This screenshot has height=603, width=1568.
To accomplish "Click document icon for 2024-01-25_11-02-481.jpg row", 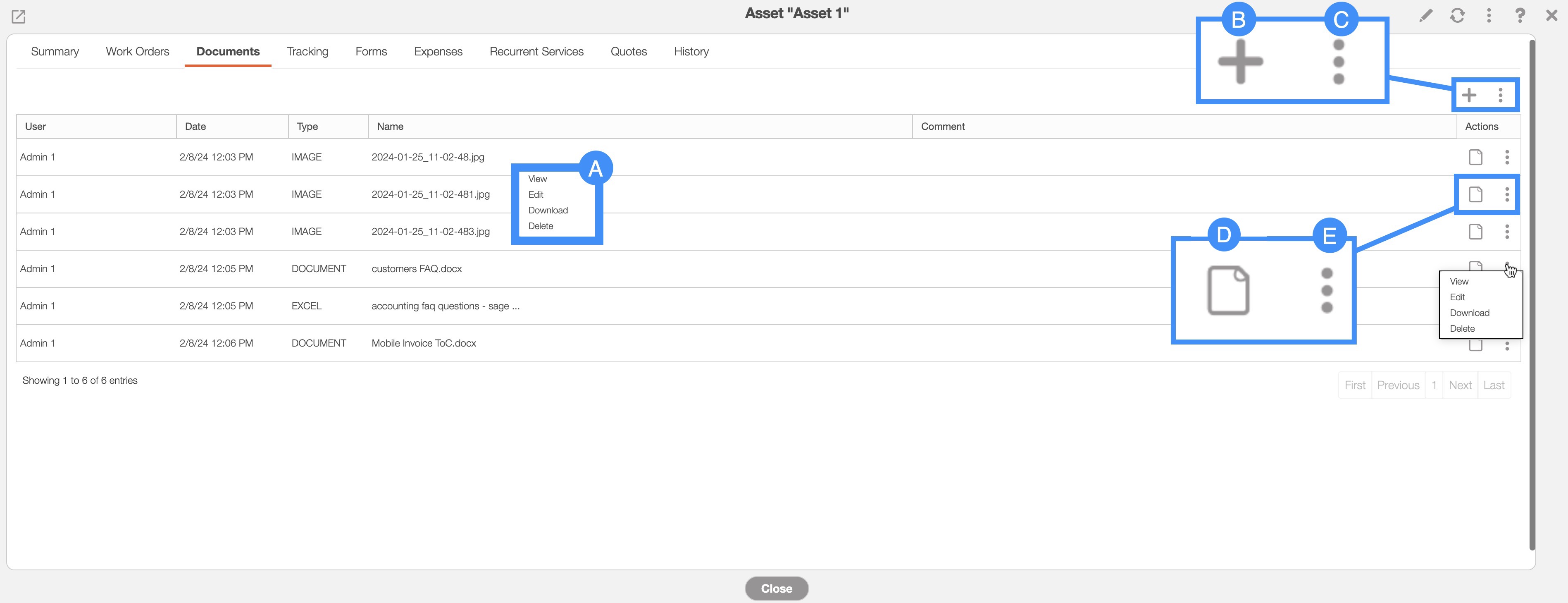I will tap(1475, 194).
